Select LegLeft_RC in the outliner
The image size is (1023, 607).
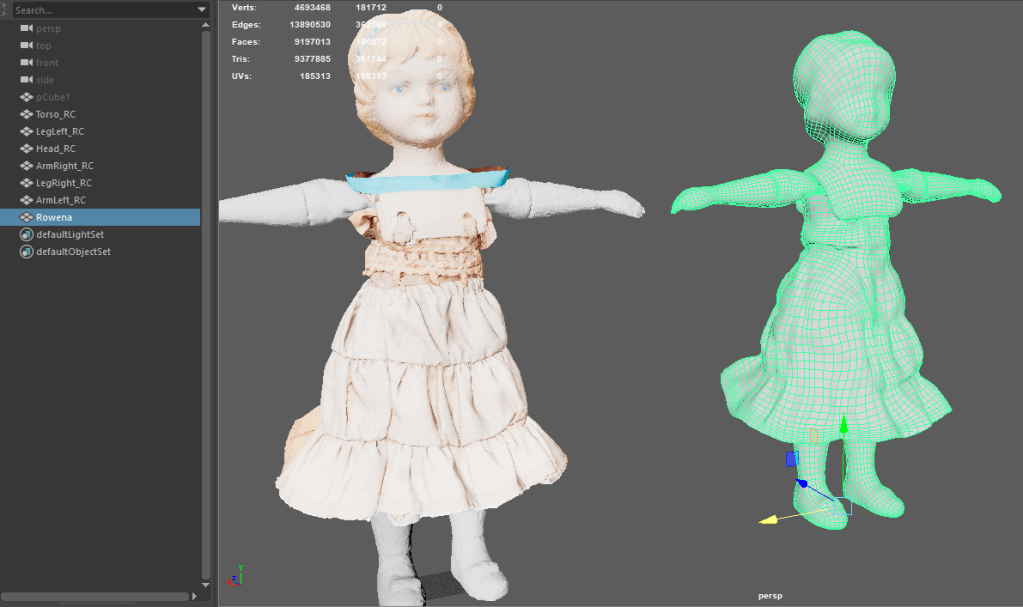click(x=60, y=131)
